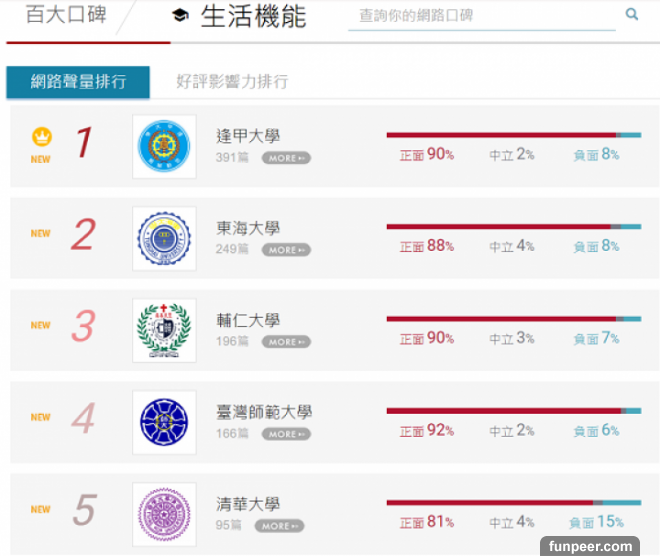Switch to 網路聲量排行 tab
Image resolution: width=660 pixels, height=556 pixels.
point(78,82)
